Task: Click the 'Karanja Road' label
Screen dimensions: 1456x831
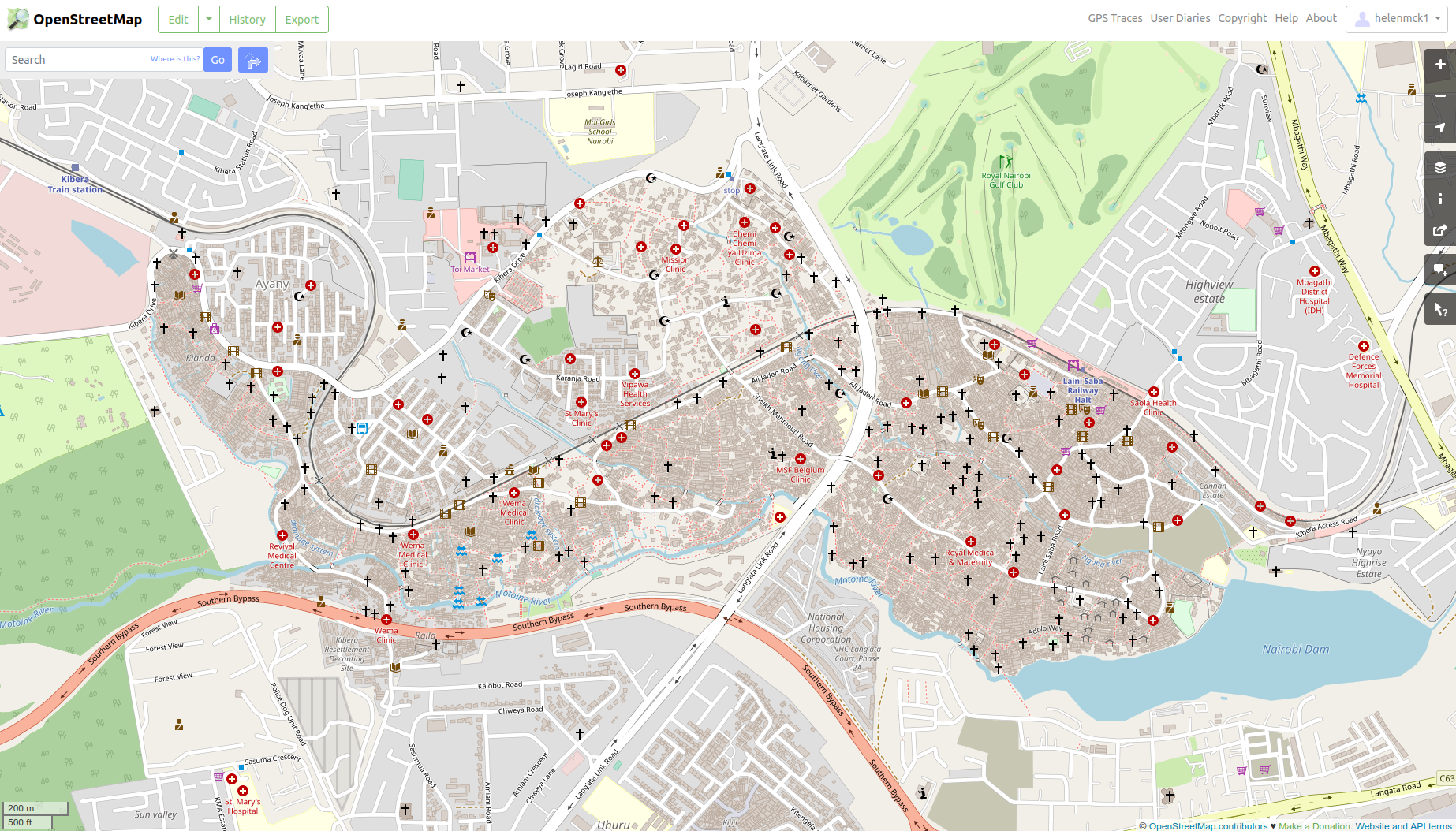Action: pyautogui.click(x=578, y=379)
